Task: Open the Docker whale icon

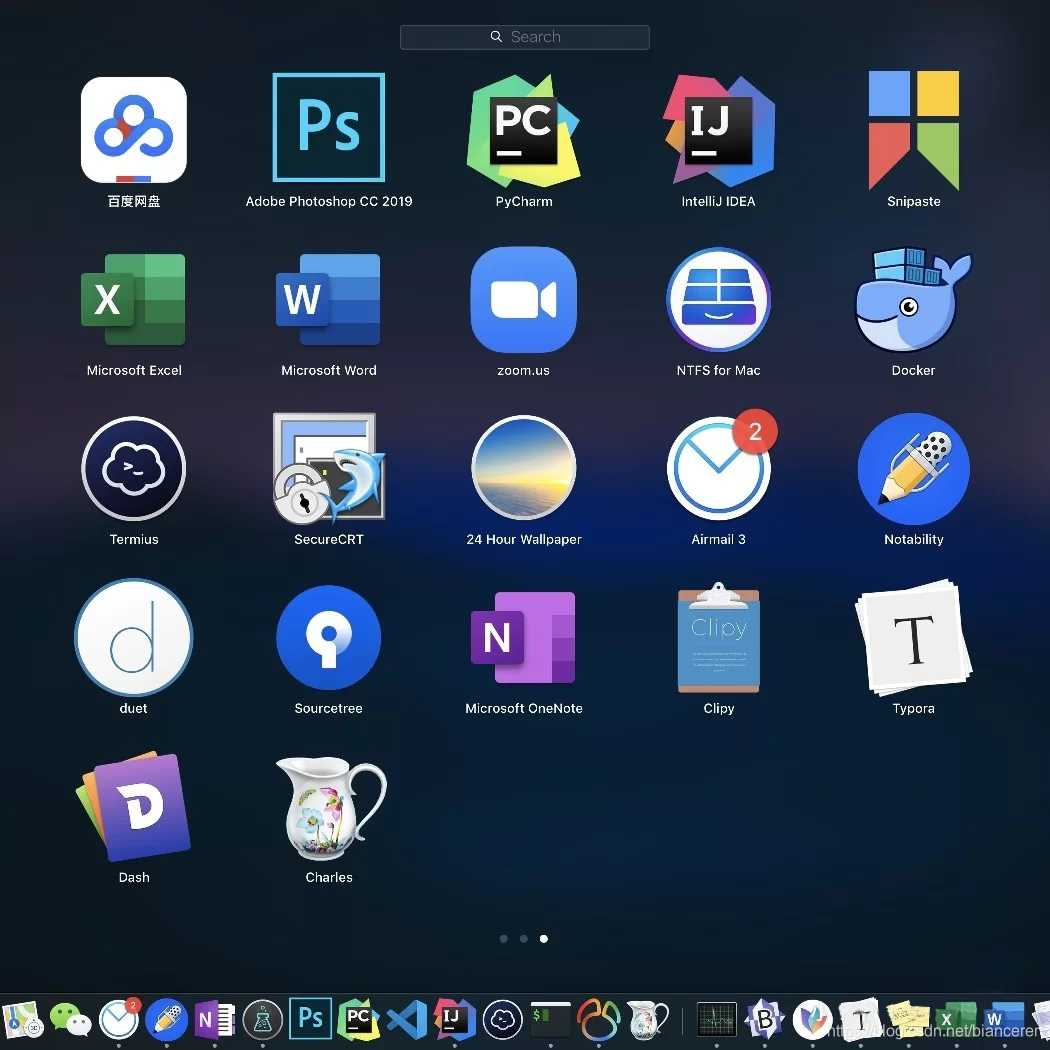Action: click(x=913, y=299)
